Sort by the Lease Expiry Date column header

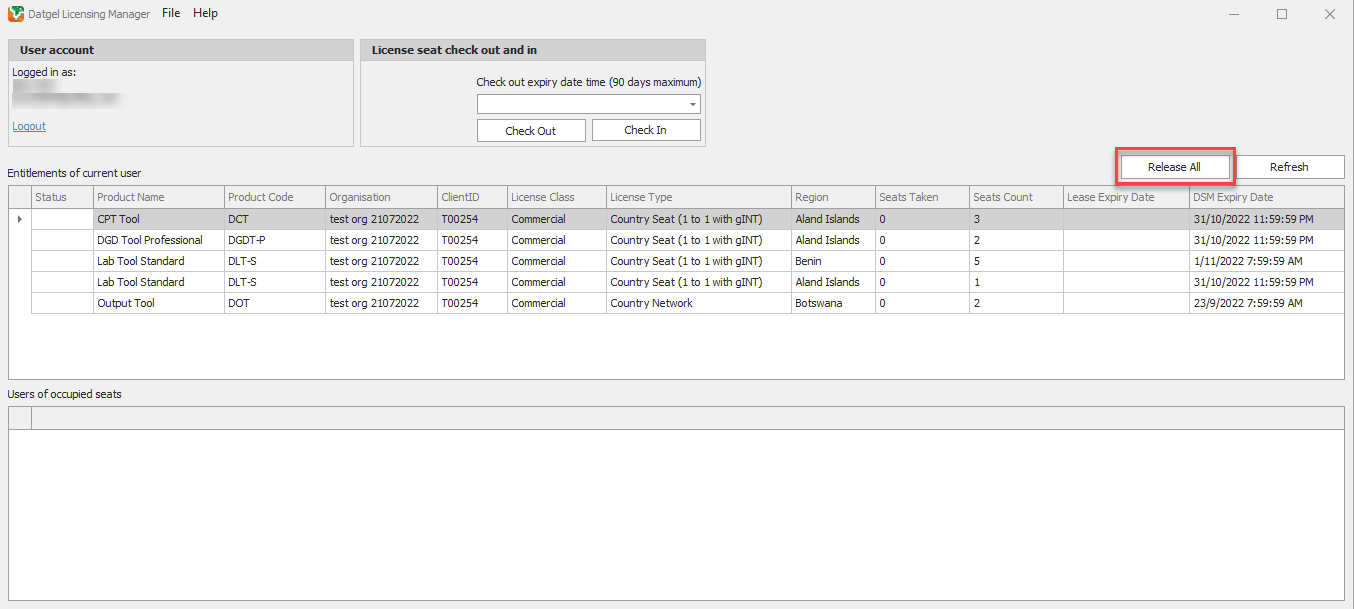point(1125,197)
